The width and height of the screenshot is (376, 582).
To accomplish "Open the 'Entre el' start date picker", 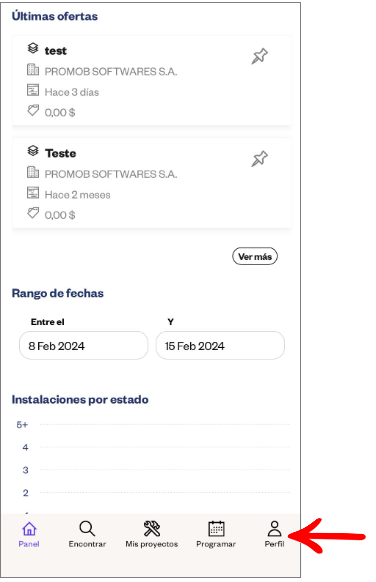I will (84, 346).
